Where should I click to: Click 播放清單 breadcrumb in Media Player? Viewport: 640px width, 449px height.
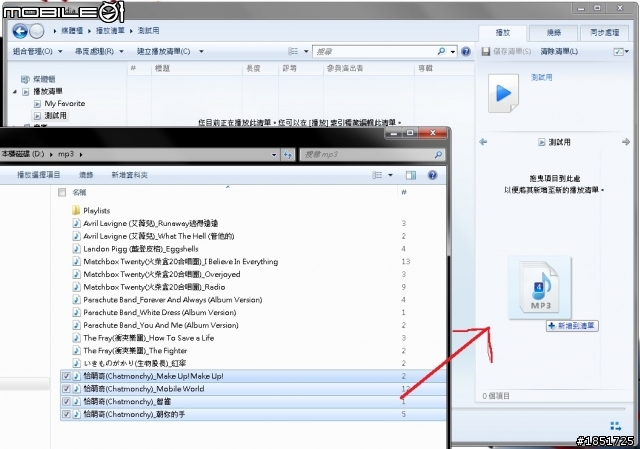110,31
